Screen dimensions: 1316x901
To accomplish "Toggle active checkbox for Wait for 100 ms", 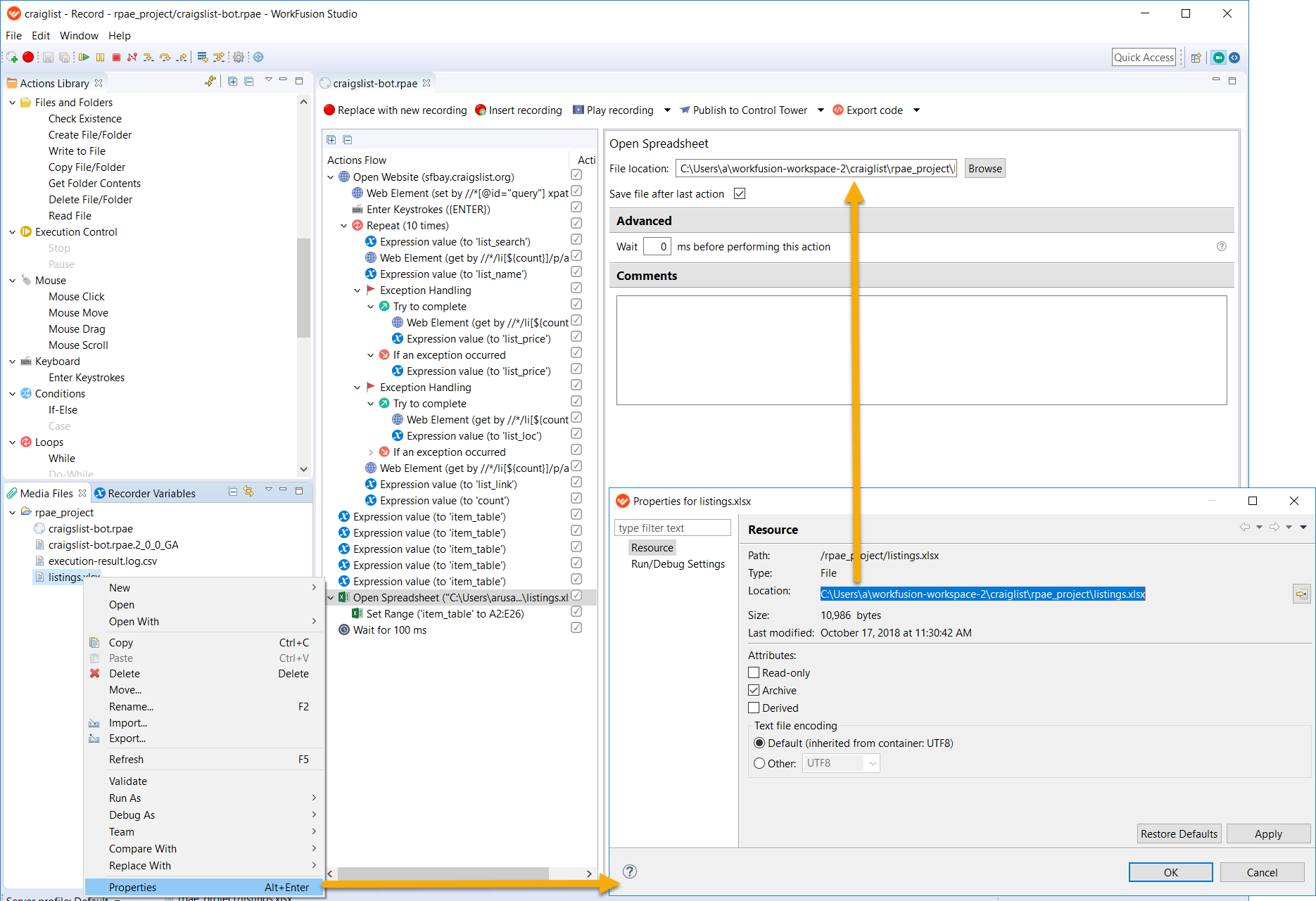I will (x=576, y=627).
